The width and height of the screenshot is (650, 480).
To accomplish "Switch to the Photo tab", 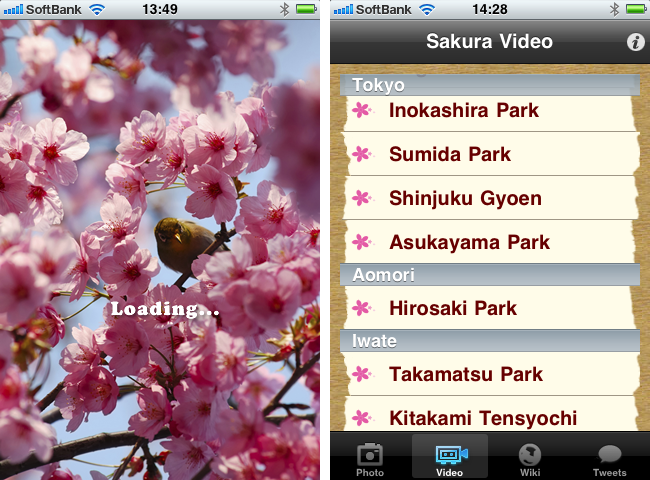I will tap(370, 459).
